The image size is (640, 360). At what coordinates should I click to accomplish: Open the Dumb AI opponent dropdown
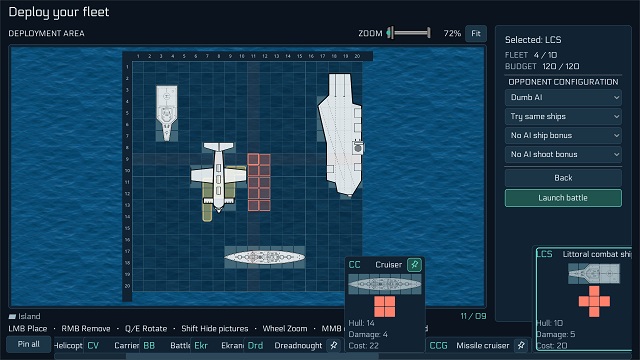tap(563, 97)
